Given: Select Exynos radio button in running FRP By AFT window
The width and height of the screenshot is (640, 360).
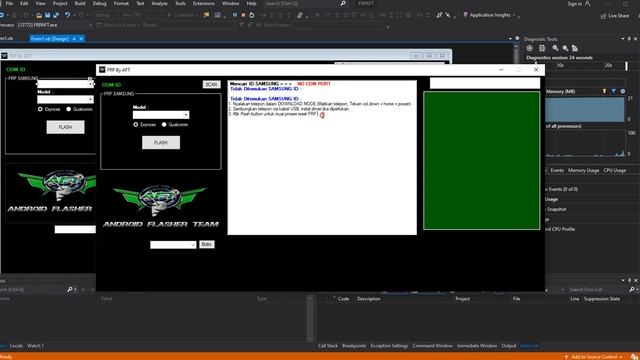Looking at the screenshot, I should pos(136,124).
